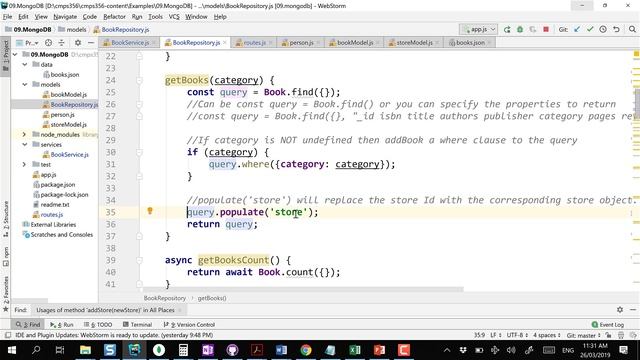Expand the node_modules folder
This screenshot has width=640, height=360.
click(x=24, y=134)
